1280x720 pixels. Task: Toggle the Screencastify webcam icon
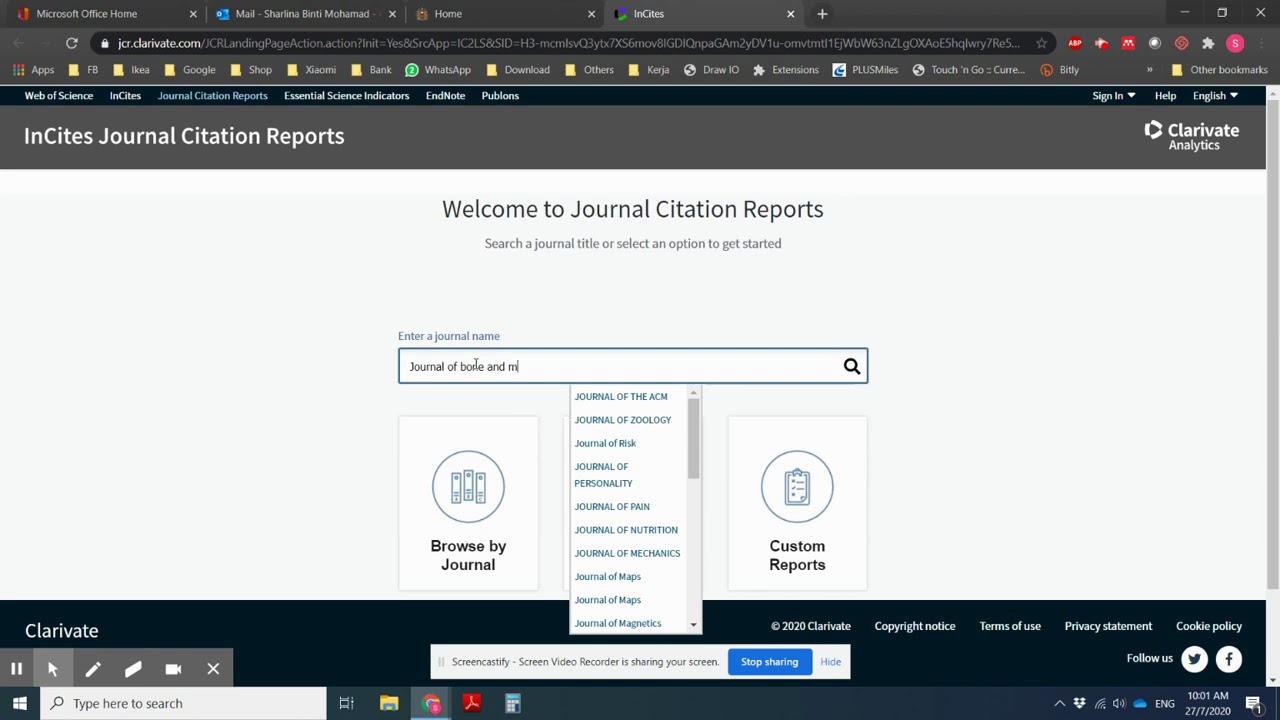click(x=173, y=669)
